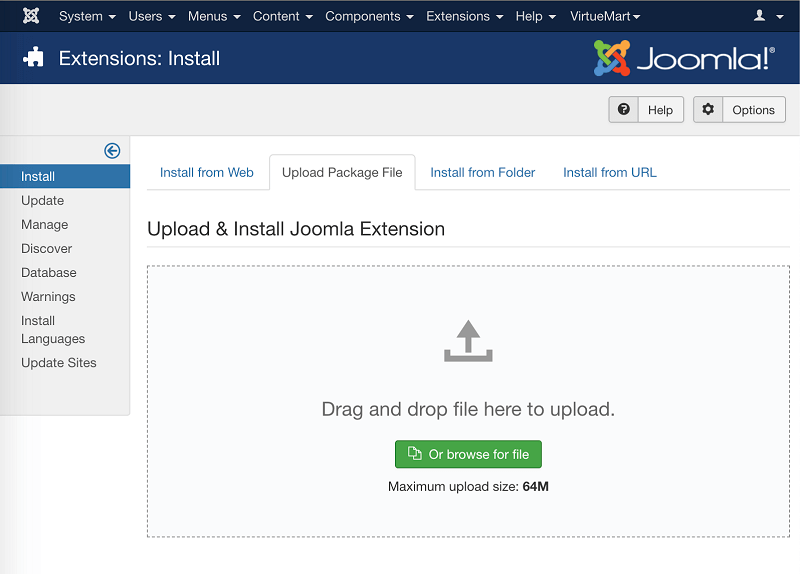Collapse sidebar with the blue arrow icon
This screenshot has height=574, width=800.
[x=112, y=151]
